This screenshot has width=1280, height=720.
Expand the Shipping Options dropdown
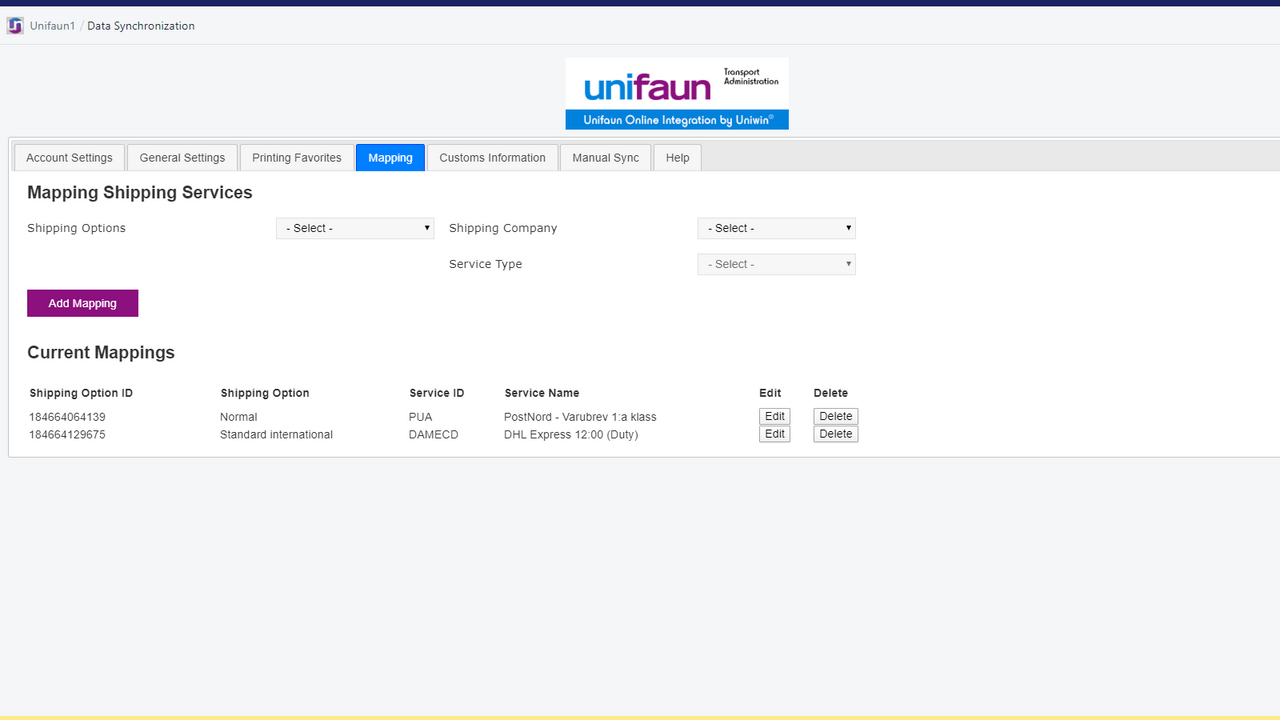pyautogui.click(x=355, y=228)
